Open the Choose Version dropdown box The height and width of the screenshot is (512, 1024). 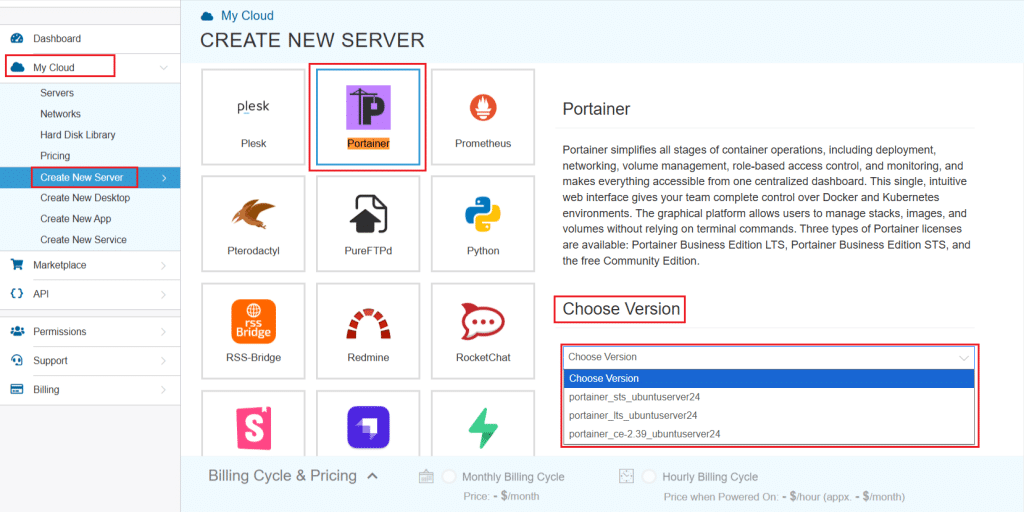[x=769, y=357]
